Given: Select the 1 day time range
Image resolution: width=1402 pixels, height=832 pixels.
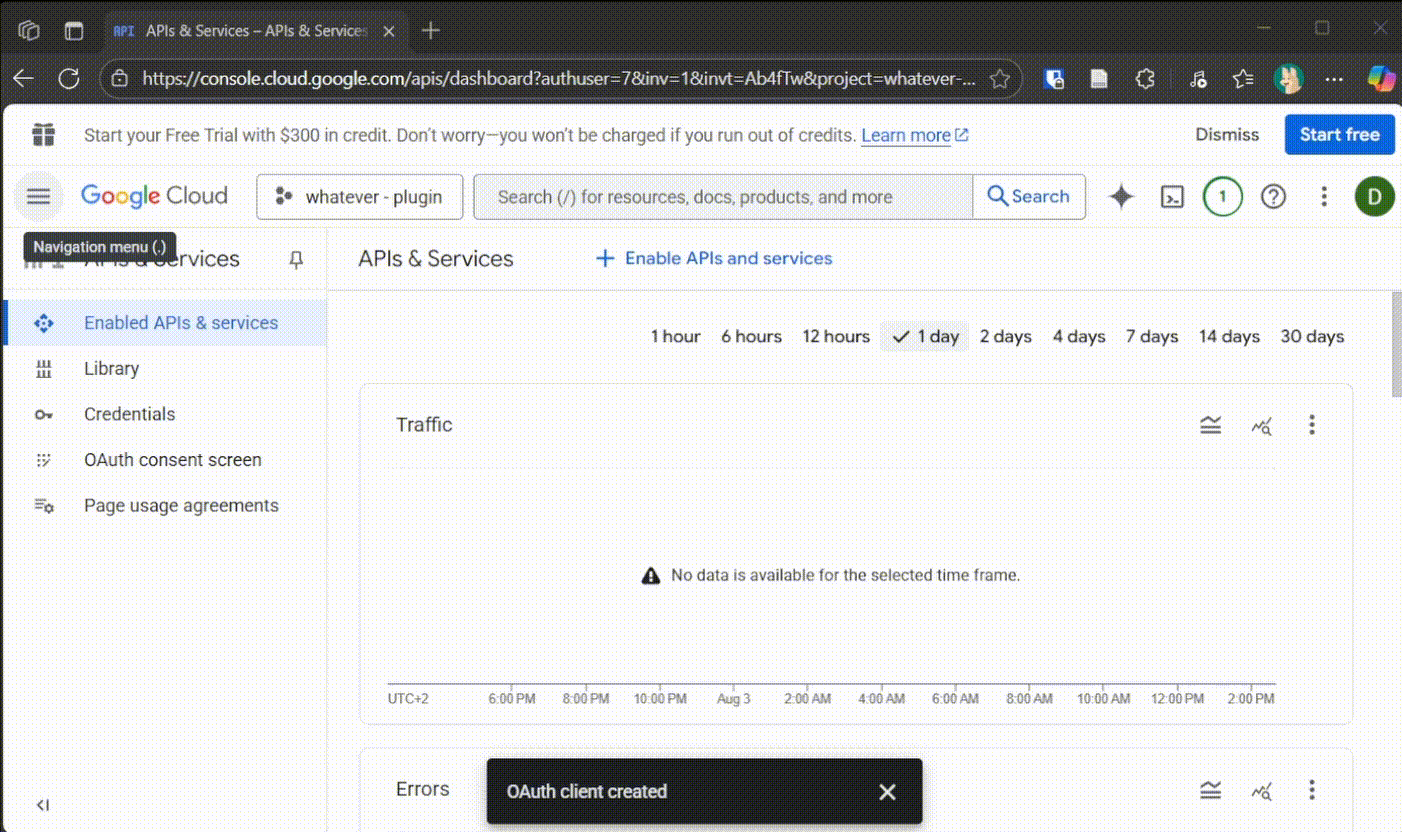Looking at the screenshot, I should (925, 337).
